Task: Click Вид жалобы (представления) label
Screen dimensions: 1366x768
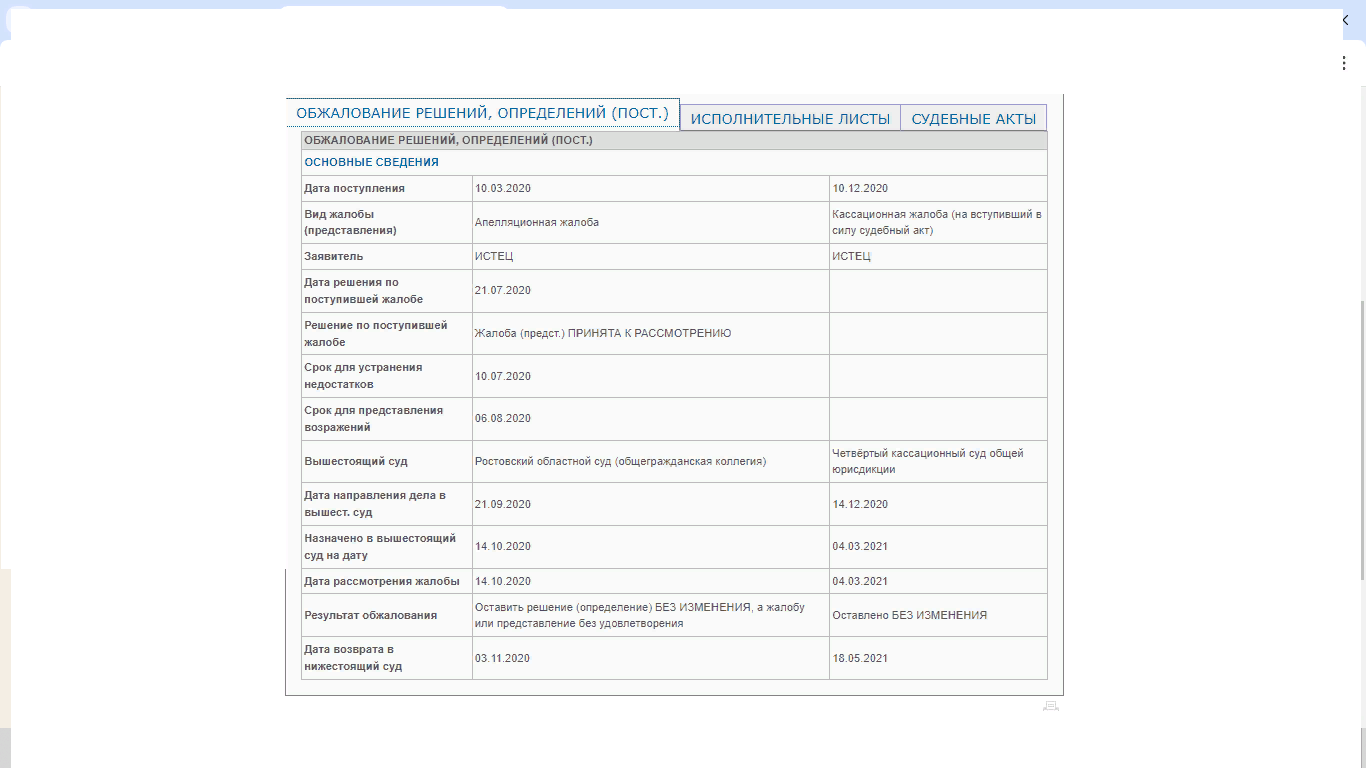Action: pyautogui.click(x=350, y=222)
